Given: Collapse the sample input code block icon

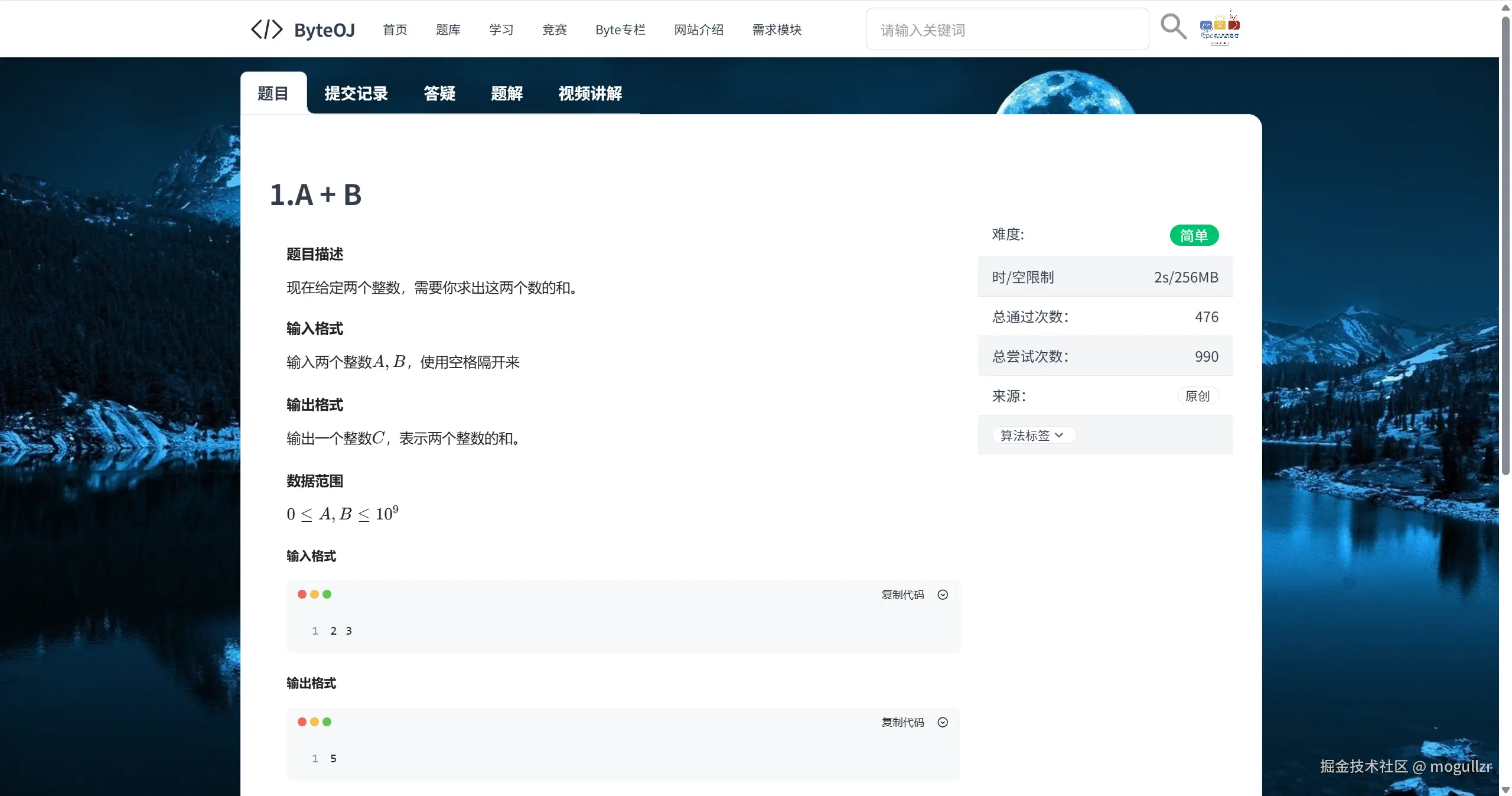Looking at the screenshot, I should (943, 594).
